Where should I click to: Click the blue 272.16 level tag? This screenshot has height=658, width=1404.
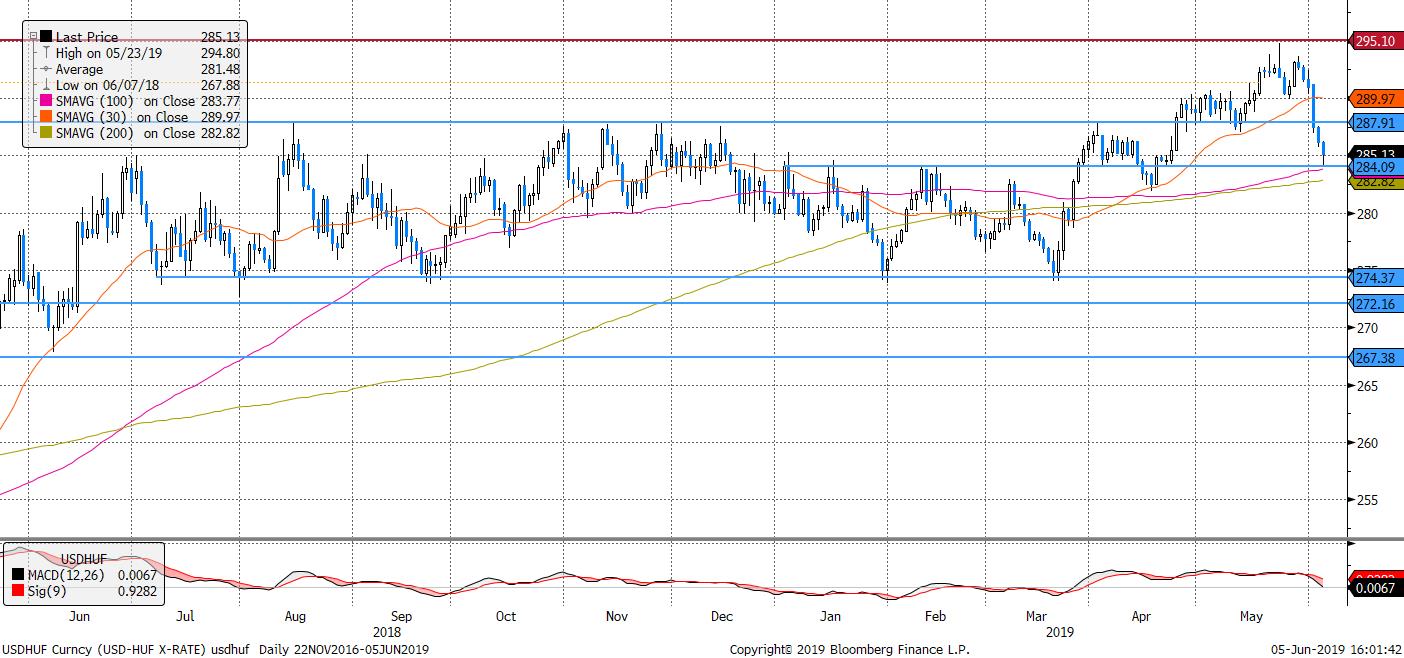click(1375, 303)
